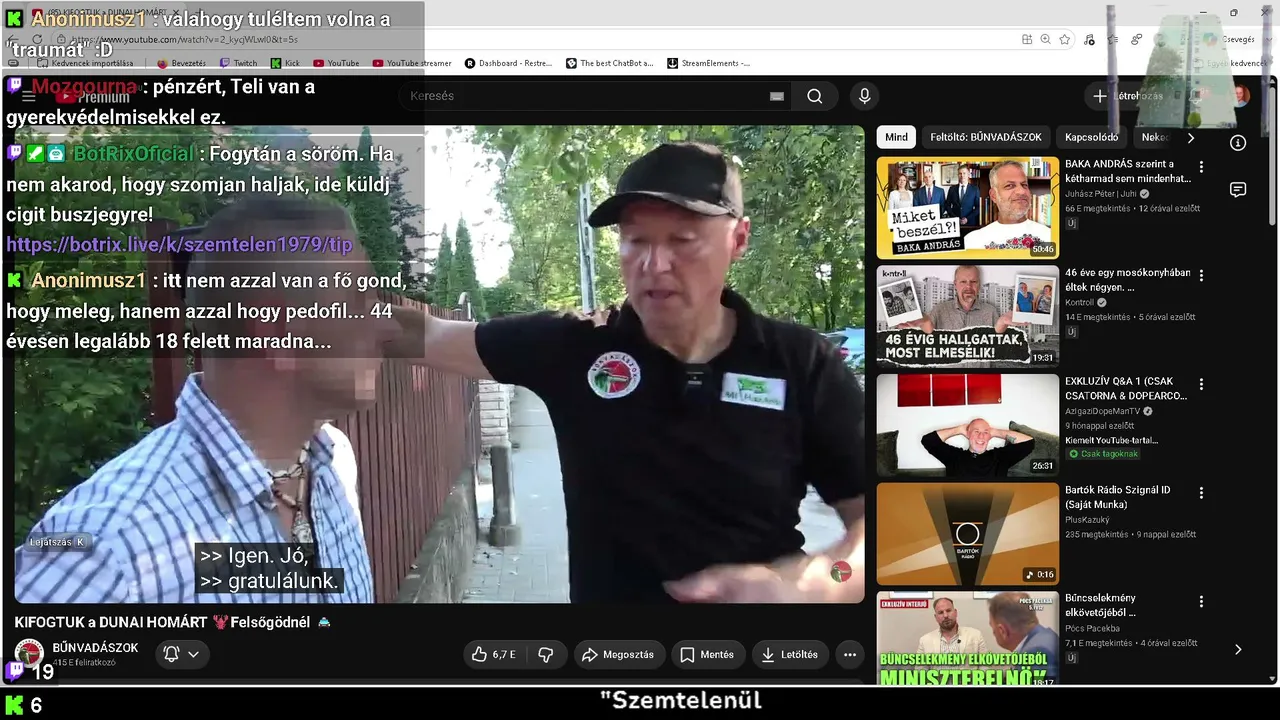Open video info panel icon

[x=1238, y=143]
